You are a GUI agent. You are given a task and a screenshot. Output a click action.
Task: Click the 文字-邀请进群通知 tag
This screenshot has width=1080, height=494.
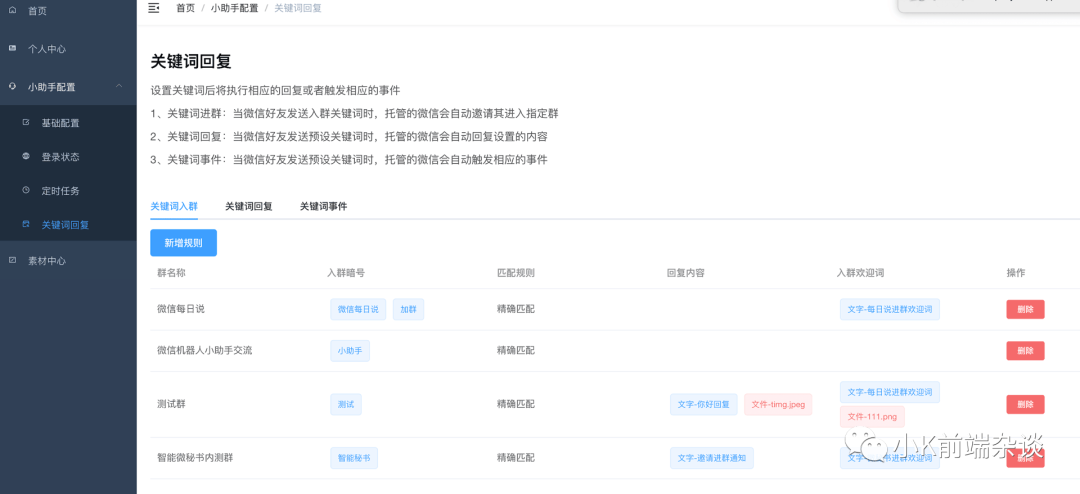pos(712,457)
